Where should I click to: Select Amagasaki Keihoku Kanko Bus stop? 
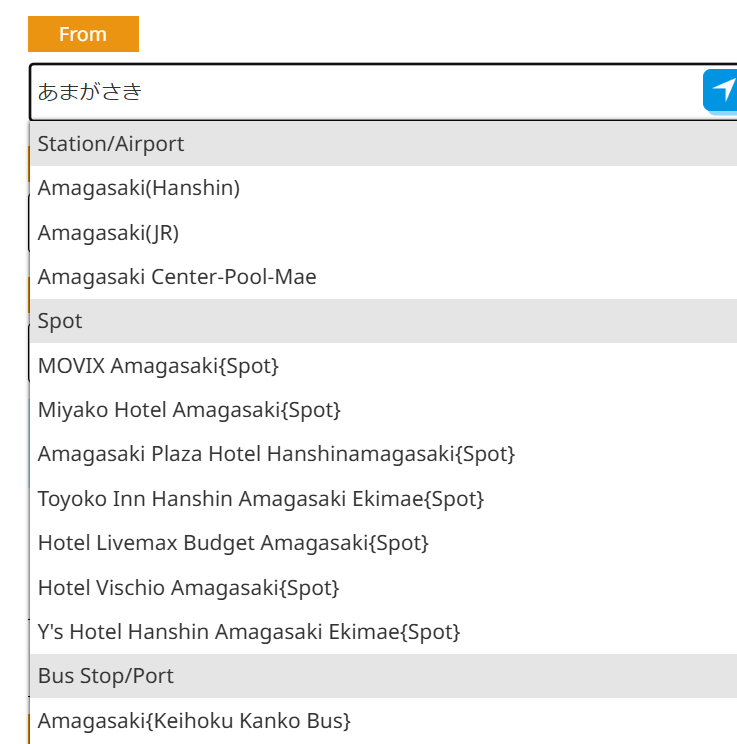pyautogui.click(x=194, y=720)
